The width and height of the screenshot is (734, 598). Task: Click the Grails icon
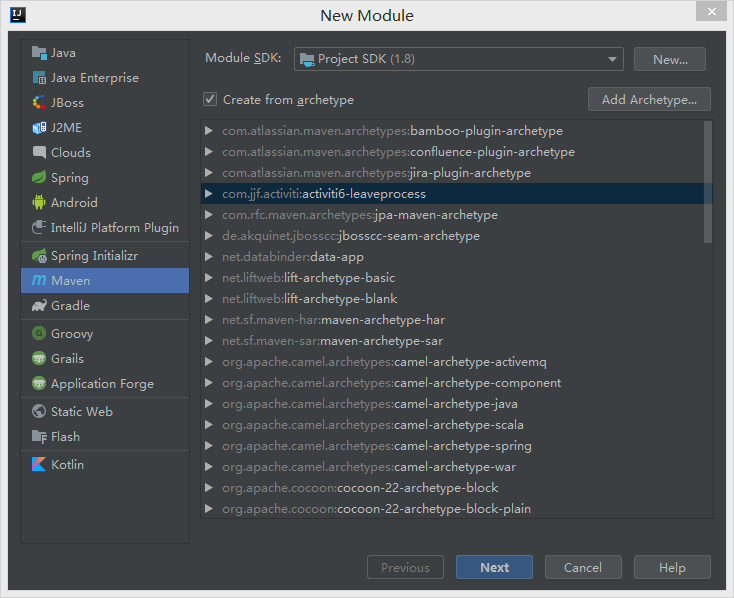tap(39, 359)
